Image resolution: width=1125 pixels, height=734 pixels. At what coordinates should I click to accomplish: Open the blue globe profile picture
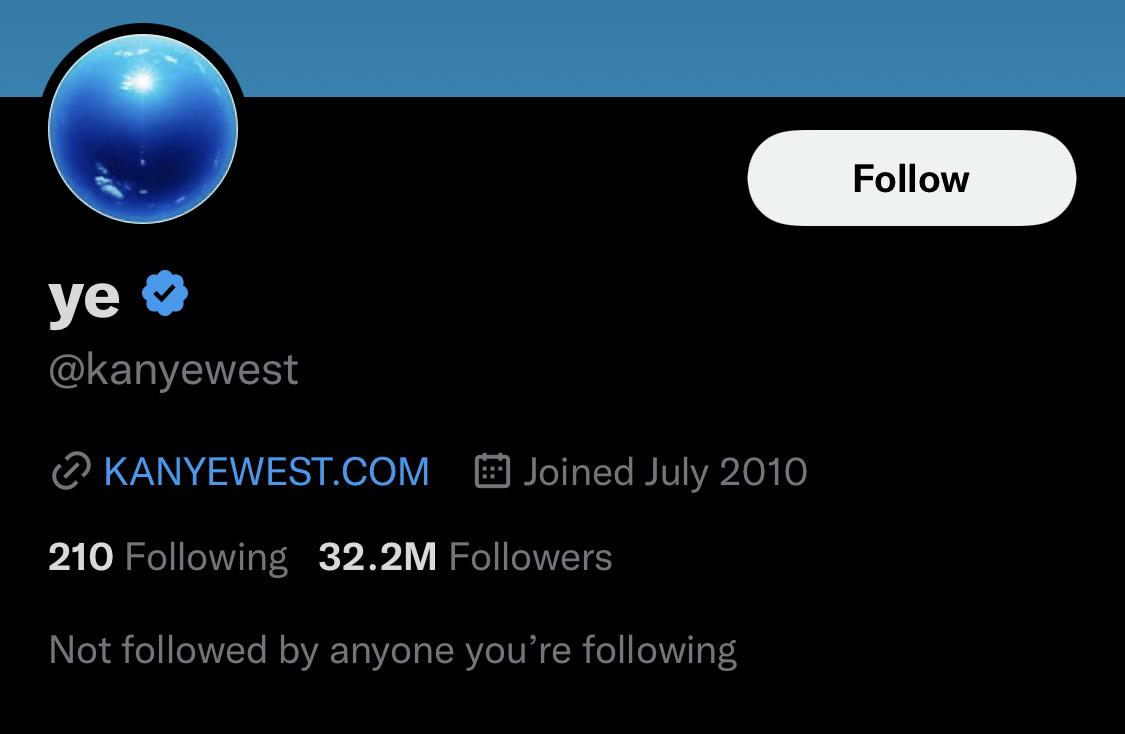[143, 128]
